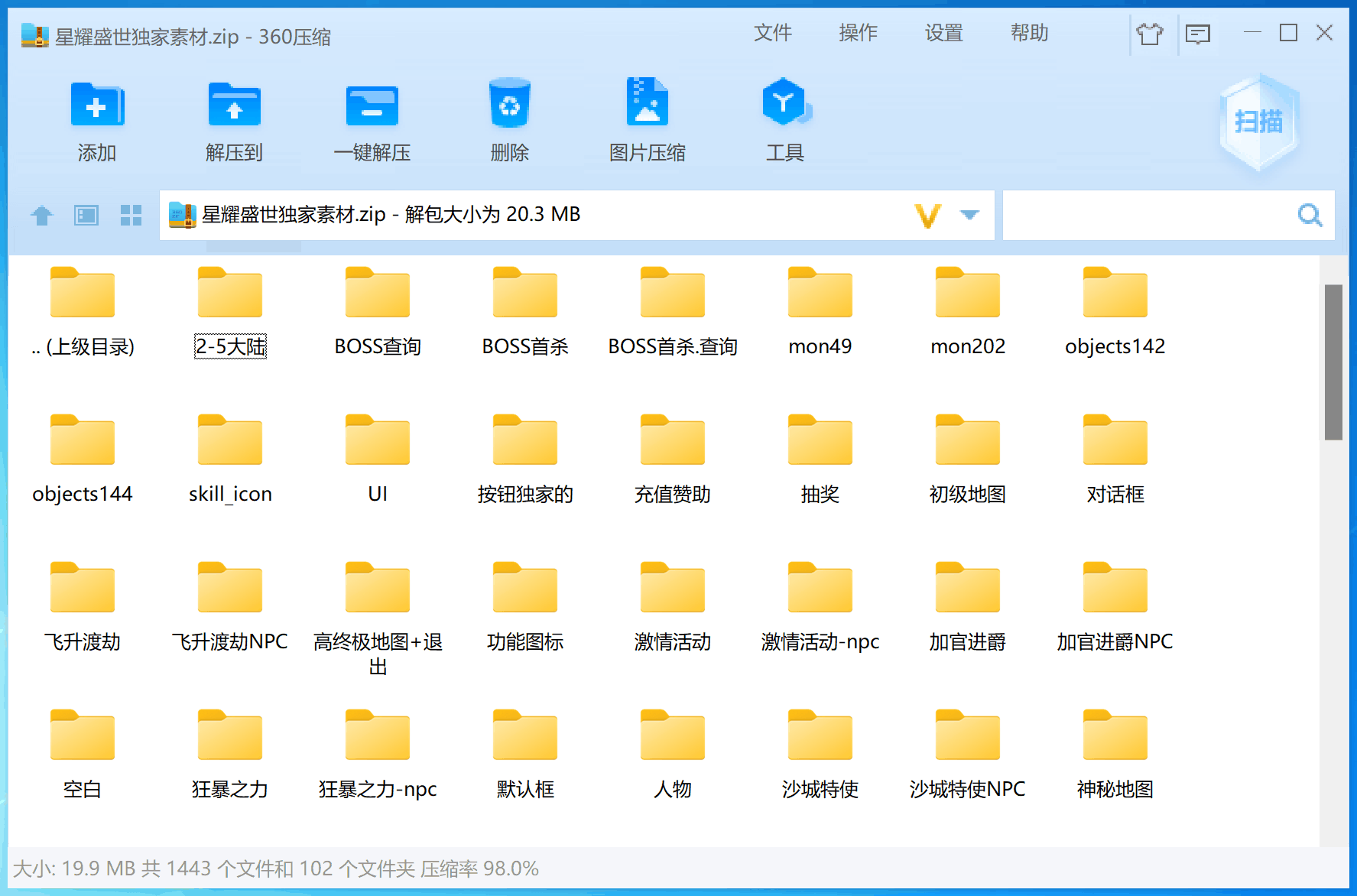Open the 设置 (Settings) menu

(943, 34)
